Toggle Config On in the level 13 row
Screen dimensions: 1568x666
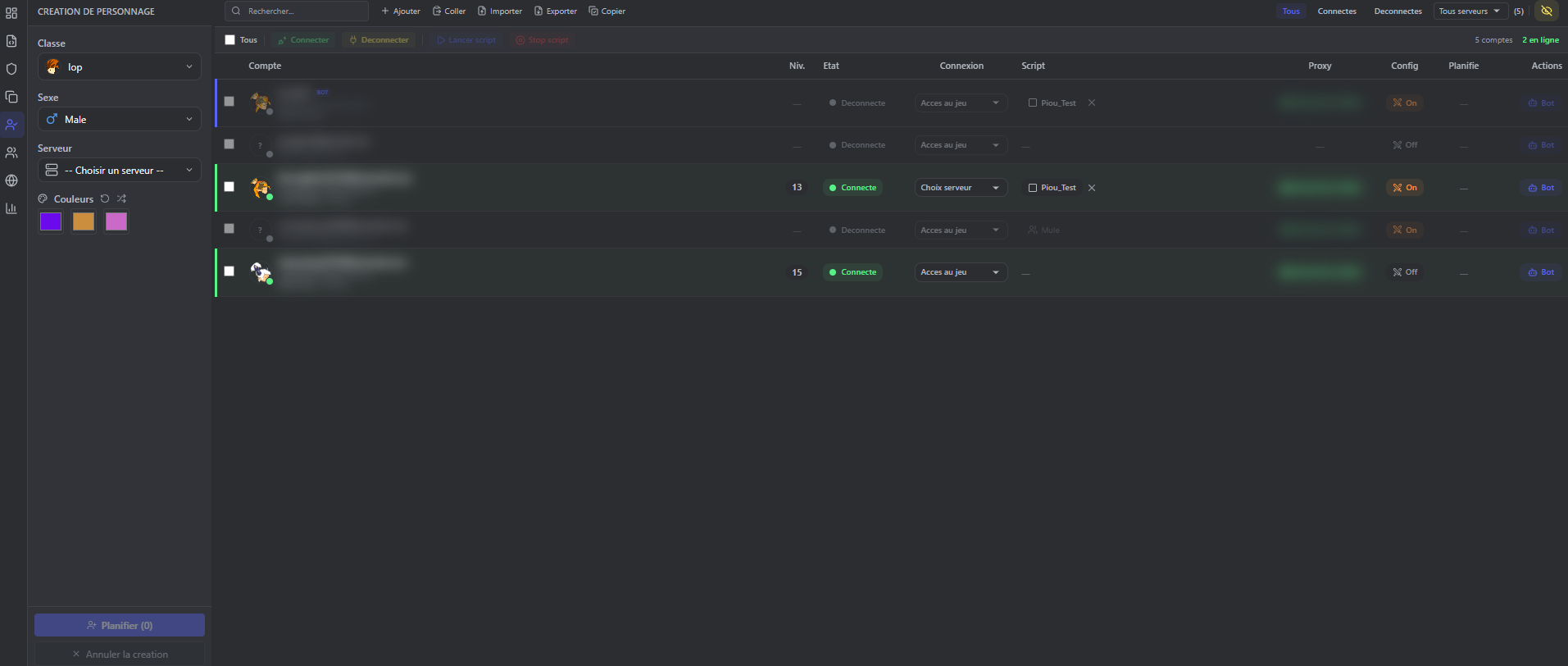coord(1405,188)
